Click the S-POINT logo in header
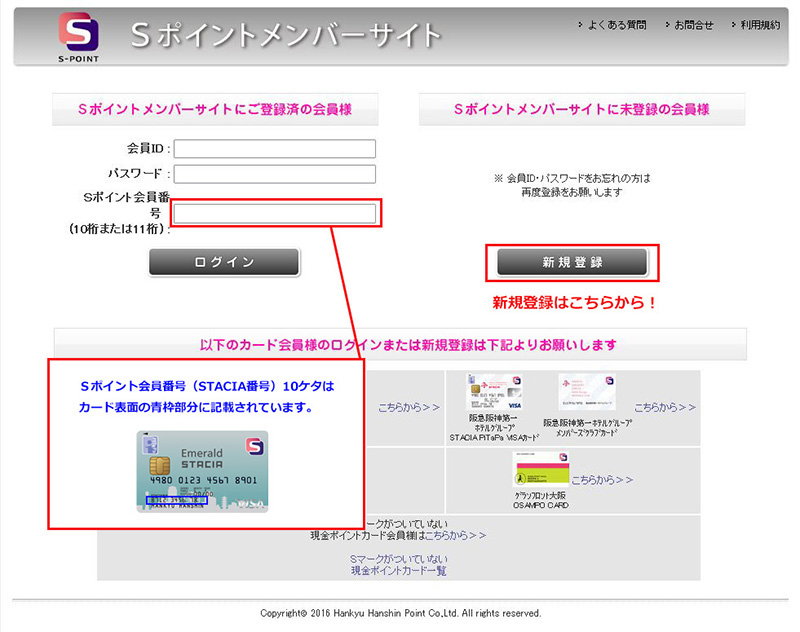Screen dimensions: 800x632 77,36
